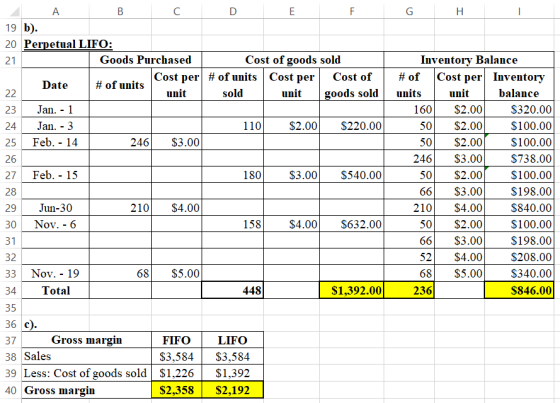Click the 'c).' label cell

[x=55, y=324]
